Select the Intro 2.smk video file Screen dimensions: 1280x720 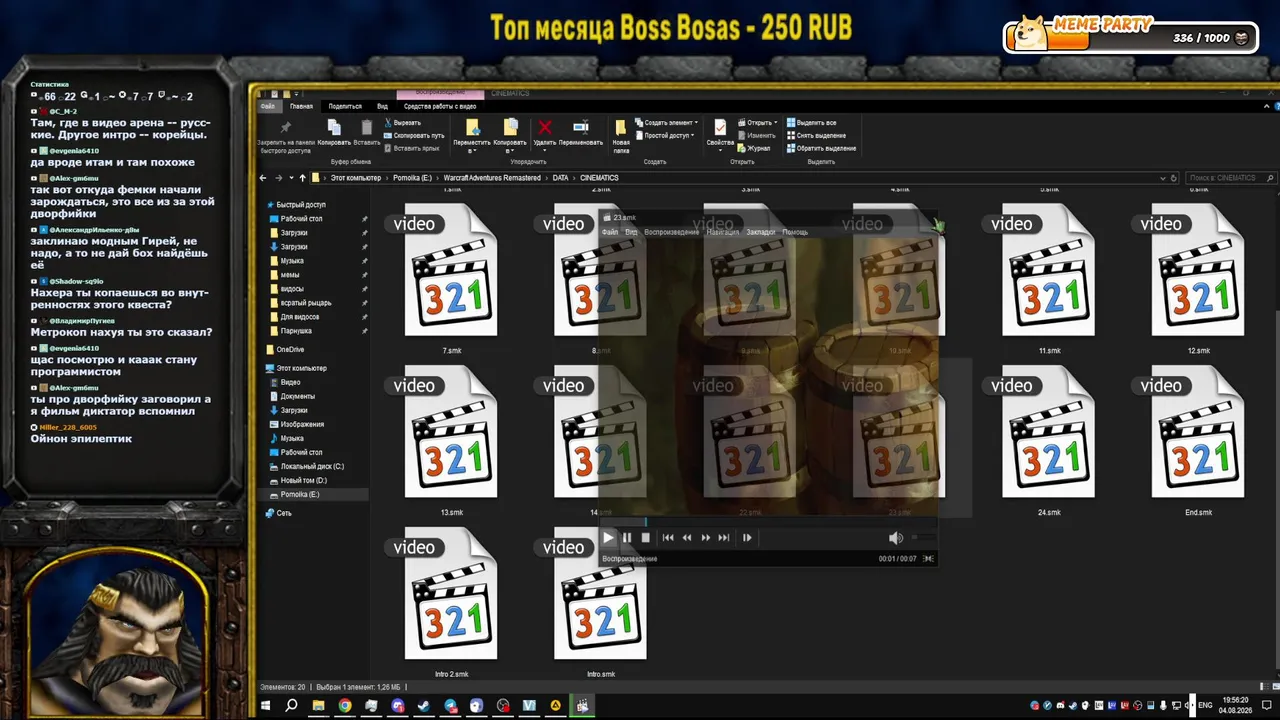(x=451, y=602)
